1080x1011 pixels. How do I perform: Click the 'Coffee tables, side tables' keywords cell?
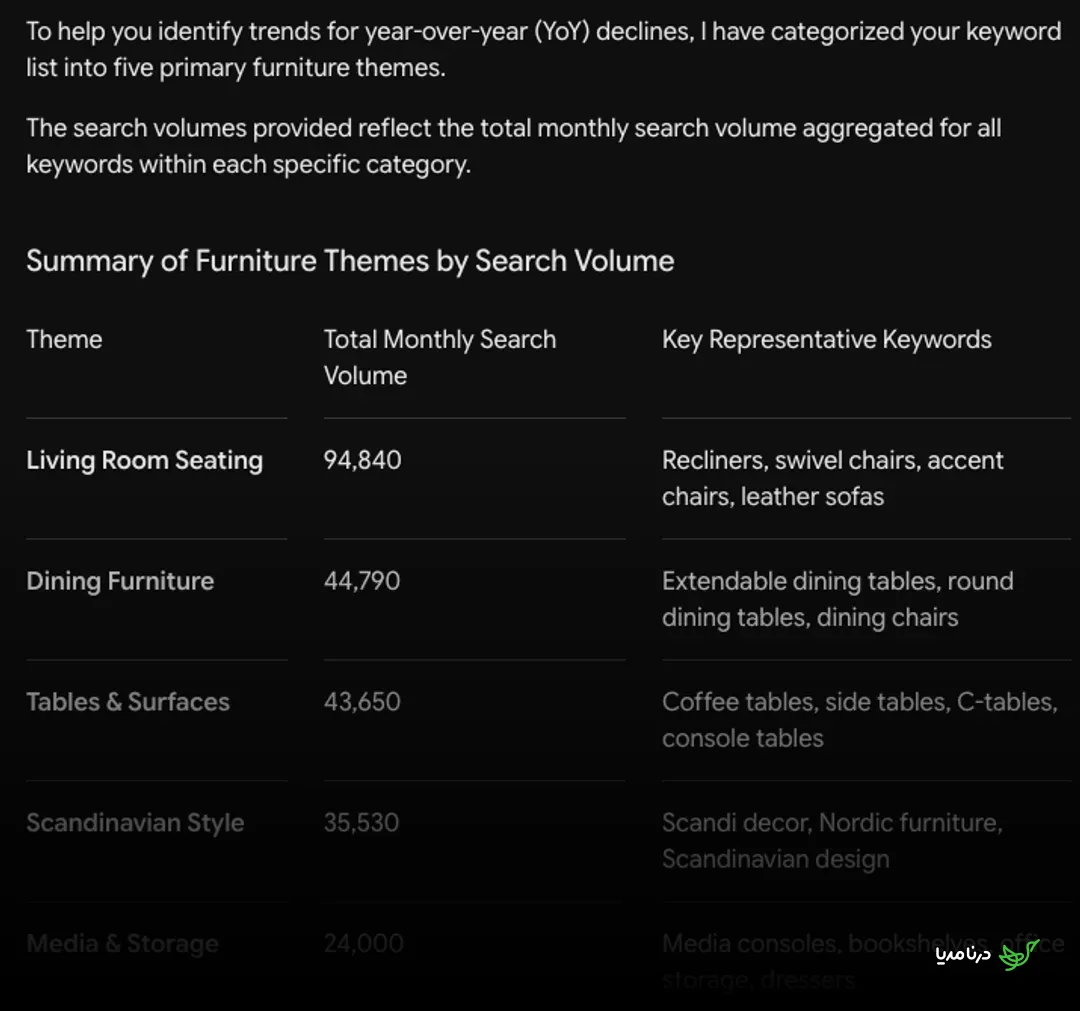coord(860,720)
